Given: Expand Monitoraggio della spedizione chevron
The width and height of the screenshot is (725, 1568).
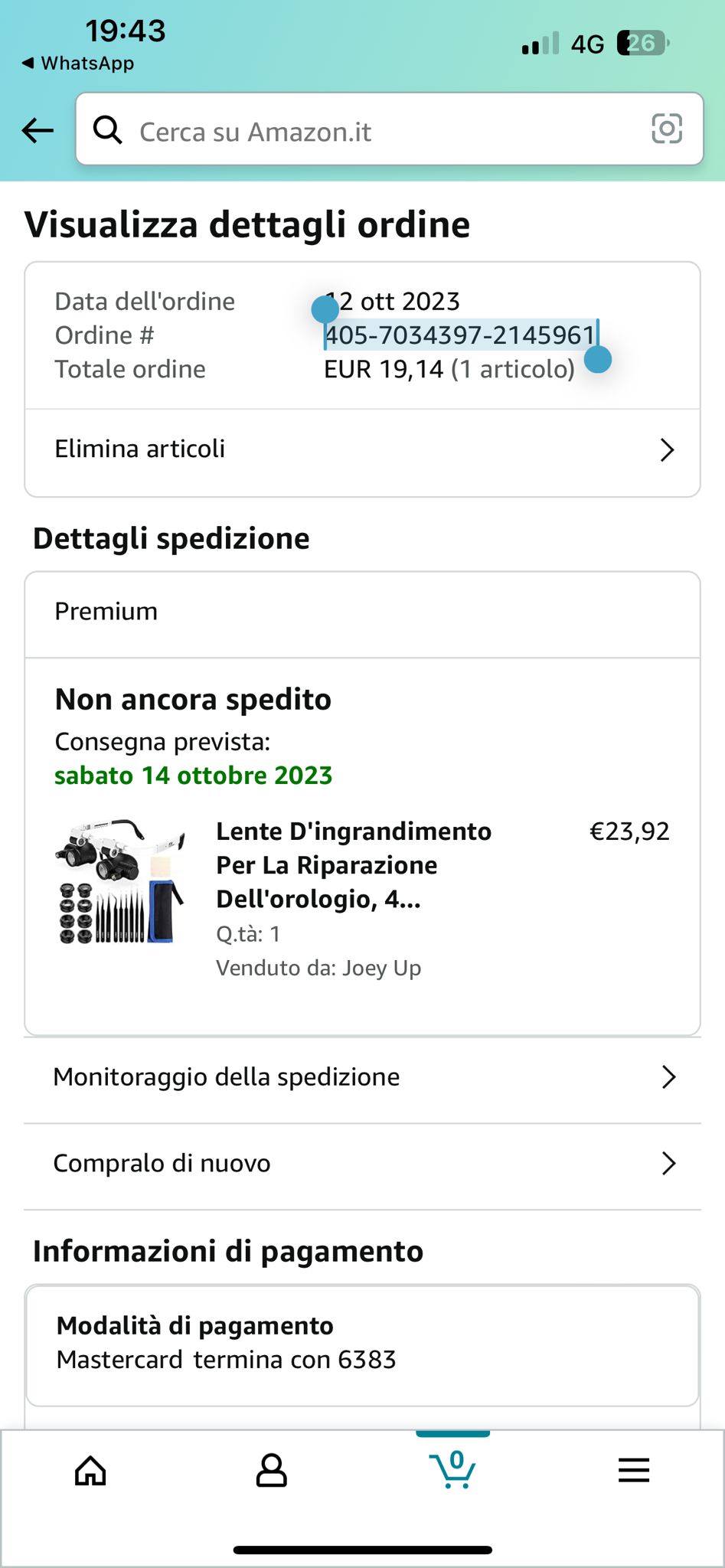Looking at the screenshot, I should click(668, 1077).
